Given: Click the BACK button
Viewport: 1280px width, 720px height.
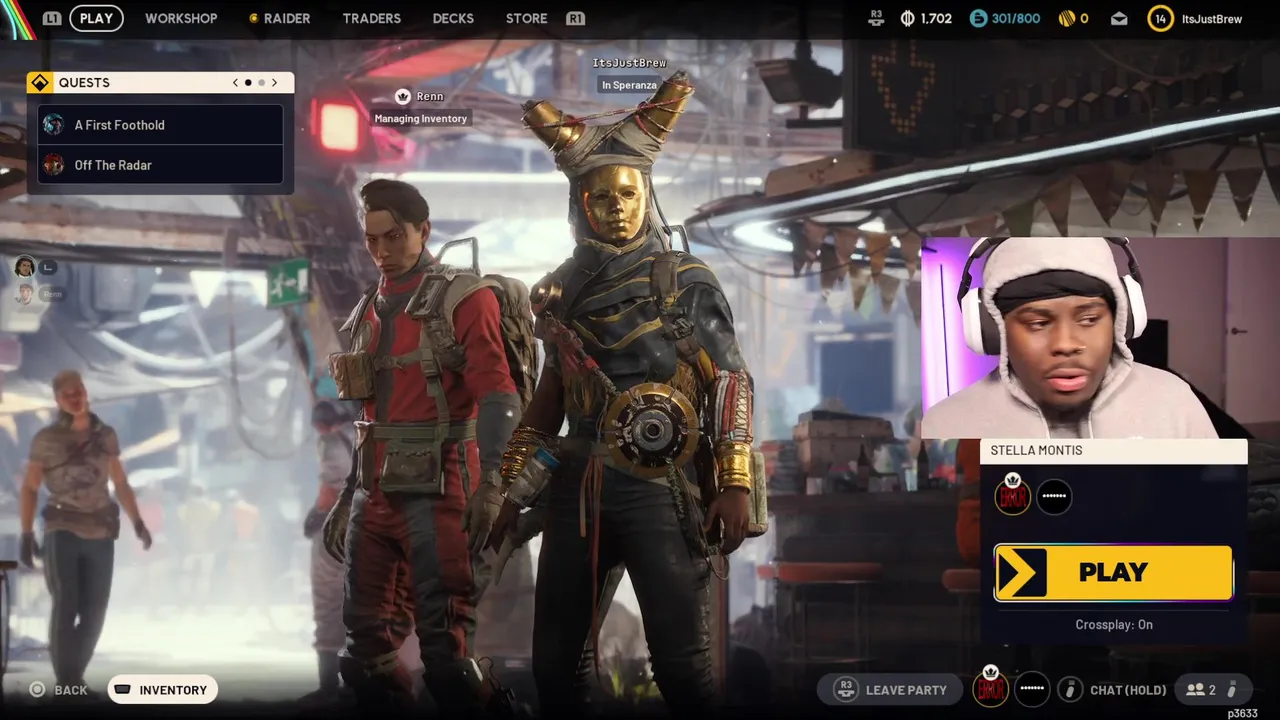Looking at the screenshot, I should pyautogui.click(x=60, y=690).
